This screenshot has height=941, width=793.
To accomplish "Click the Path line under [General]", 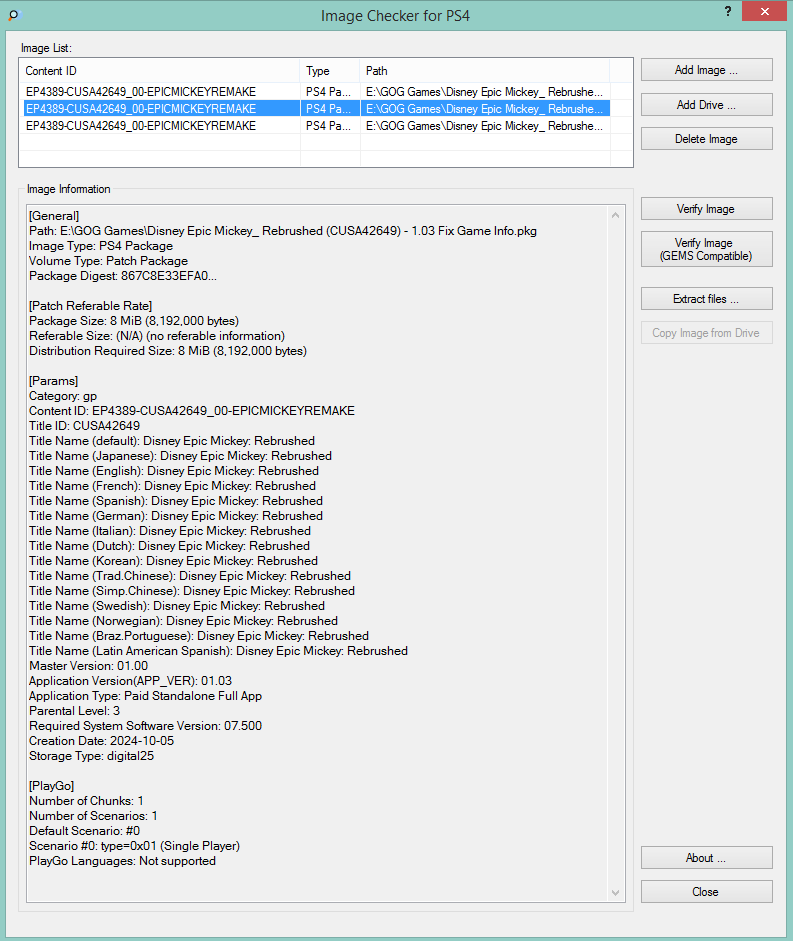I will coord(283,231).
